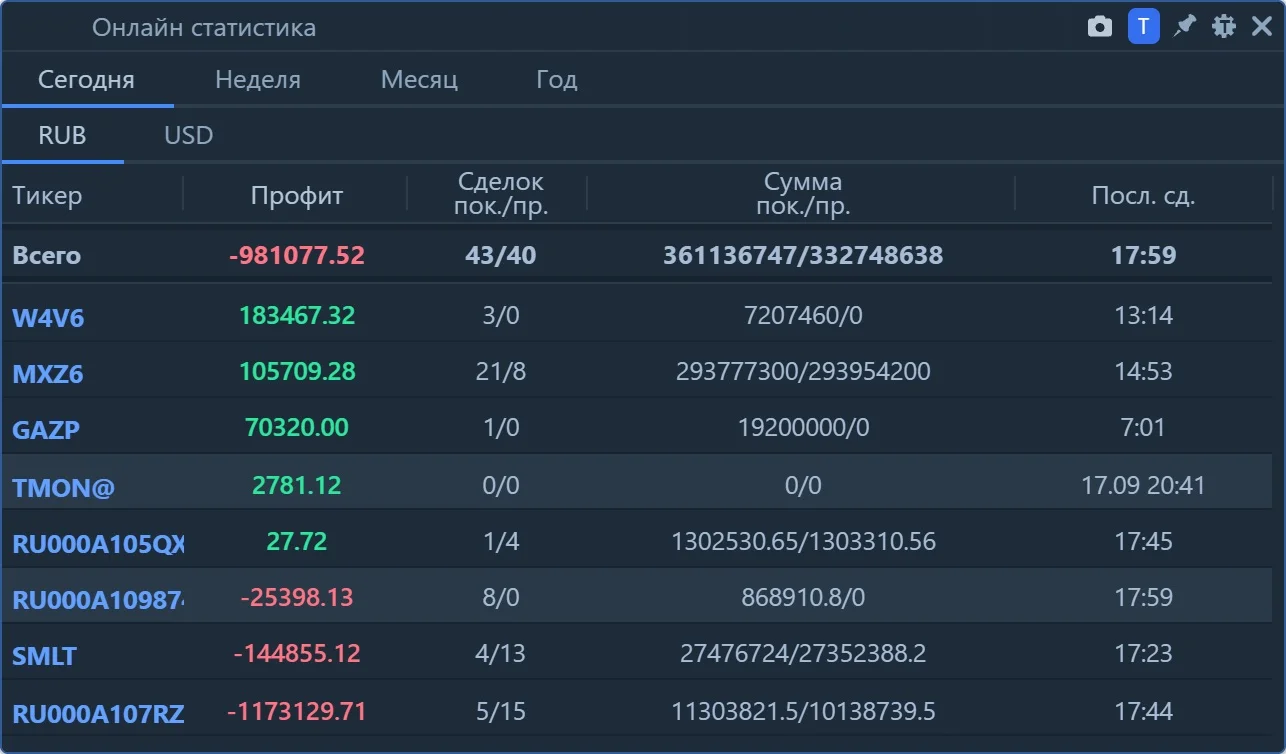
Task: Open the RU000A107RZ ticker
Action: point(98,713)
